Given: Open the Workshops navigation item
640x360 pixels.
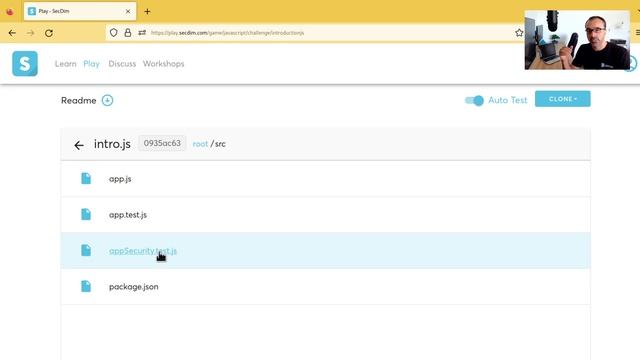Looking at the screenshot, I should point(163,64).
